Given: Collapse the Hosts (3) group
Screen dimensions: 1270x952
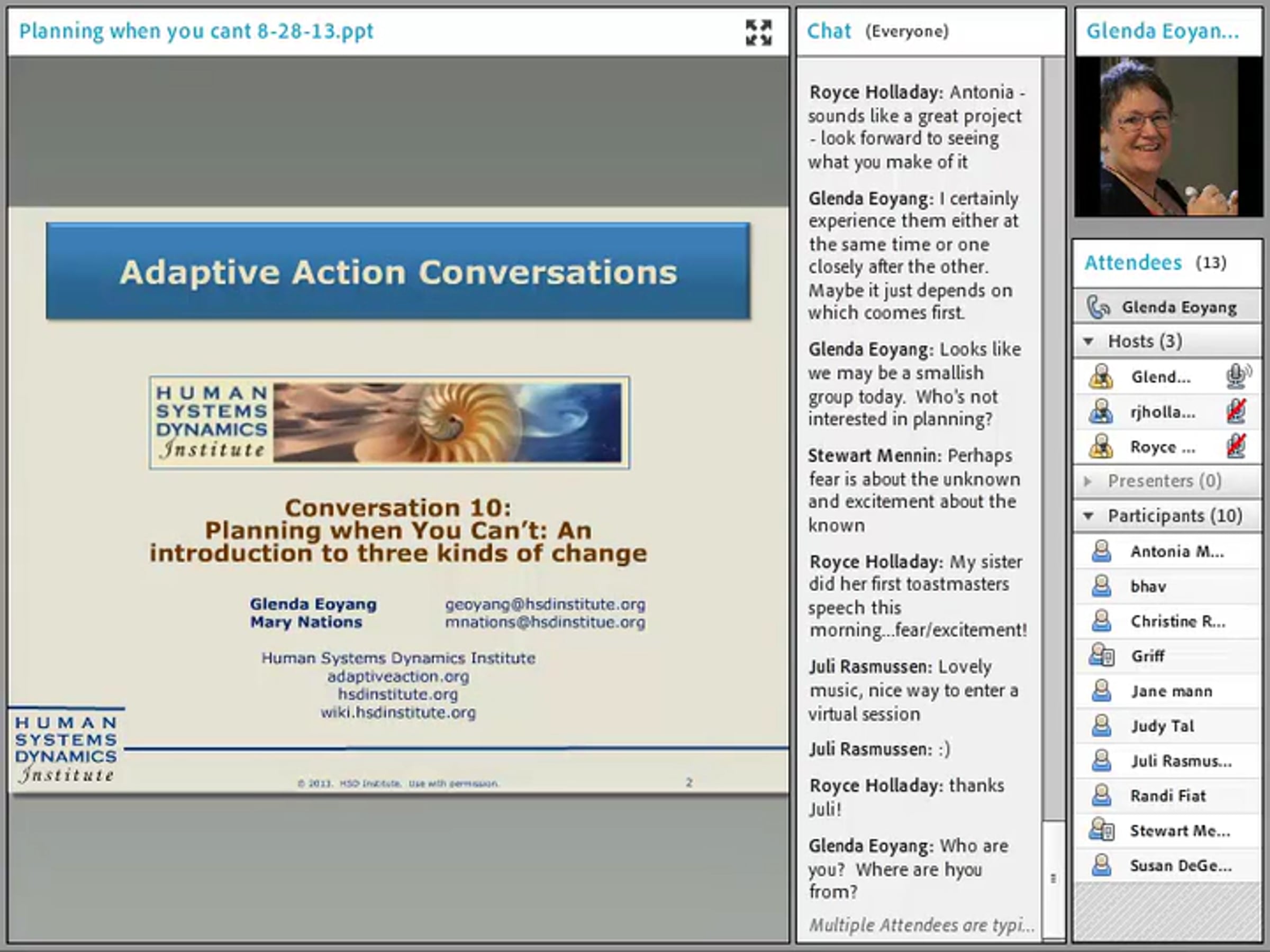Looking at the screenshot, I should [1088, 342].
